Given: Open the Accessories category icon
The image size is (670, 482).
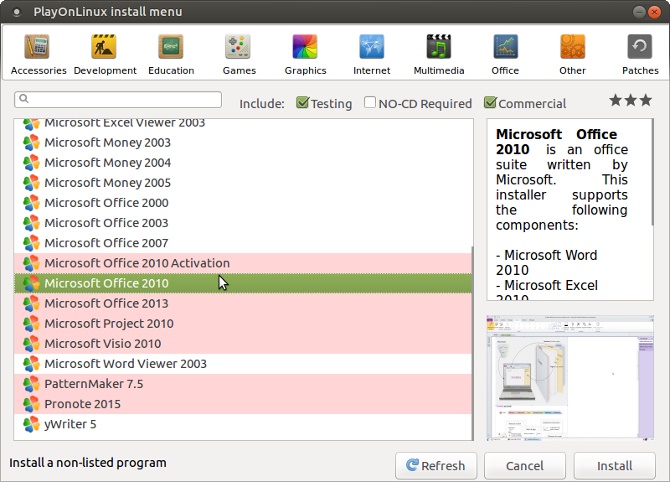Looking at the screenshot, I should tap(37, 47).
